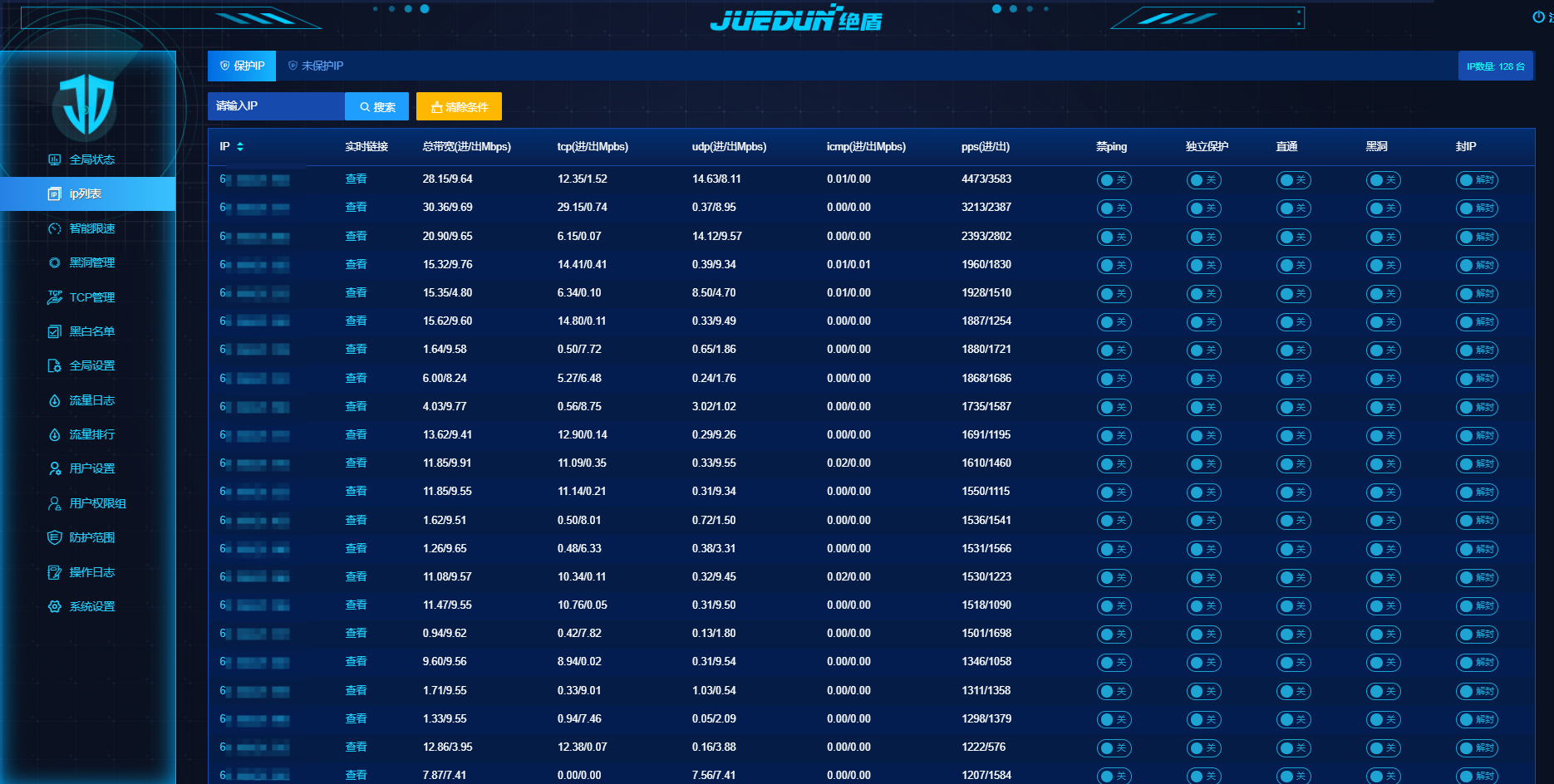Open 系统设置 gear icon in sidebar

click(55, 606)
